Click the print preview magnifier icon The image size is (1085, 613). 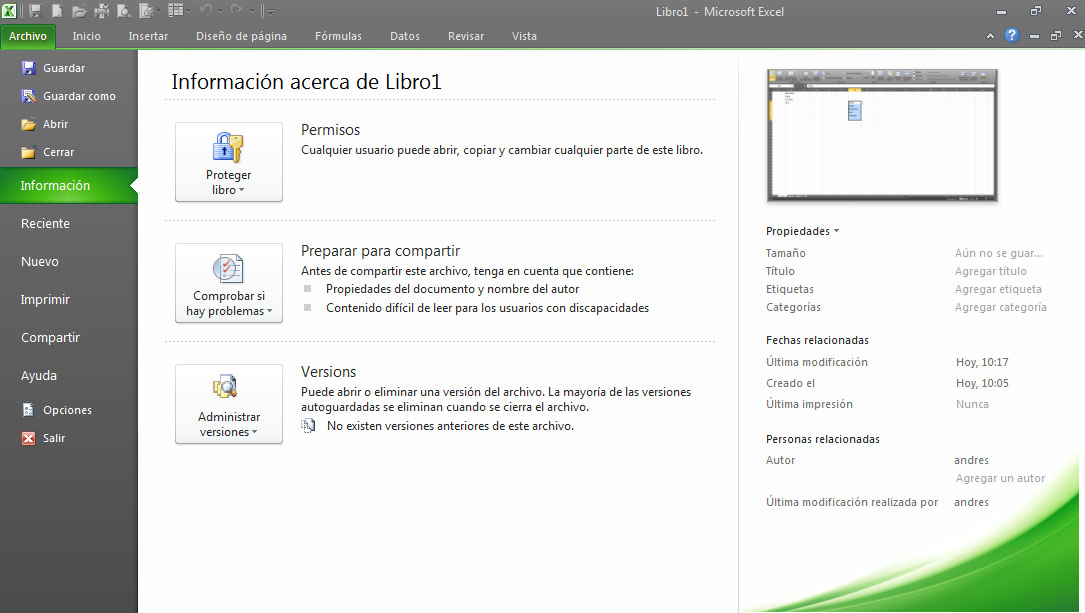pos(123,11)
